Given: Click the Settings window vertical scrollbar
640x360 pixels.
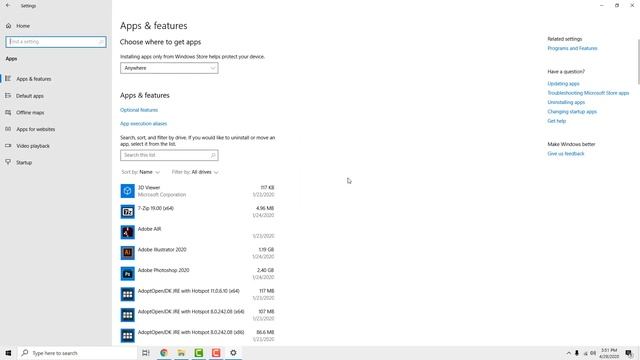Looking at the screenshot, I should point(638,62).
